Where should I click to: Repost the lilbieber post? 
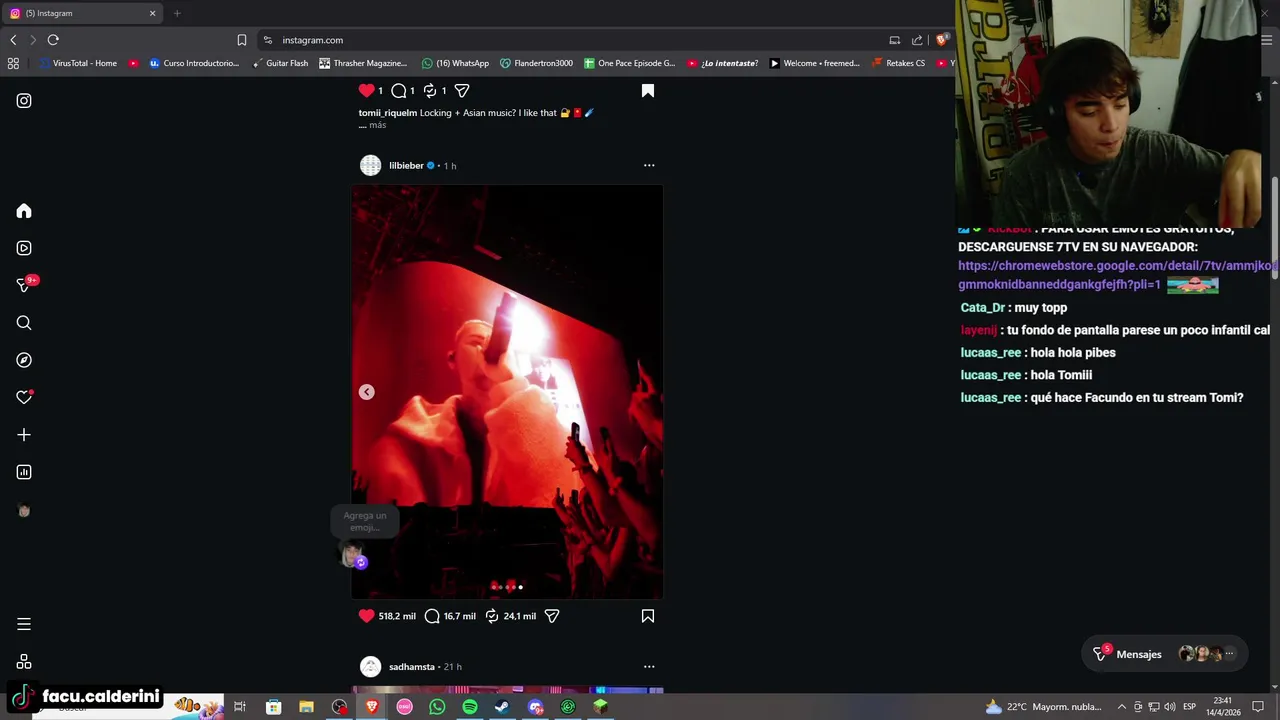pyautogui.click(x=492, y=616)
